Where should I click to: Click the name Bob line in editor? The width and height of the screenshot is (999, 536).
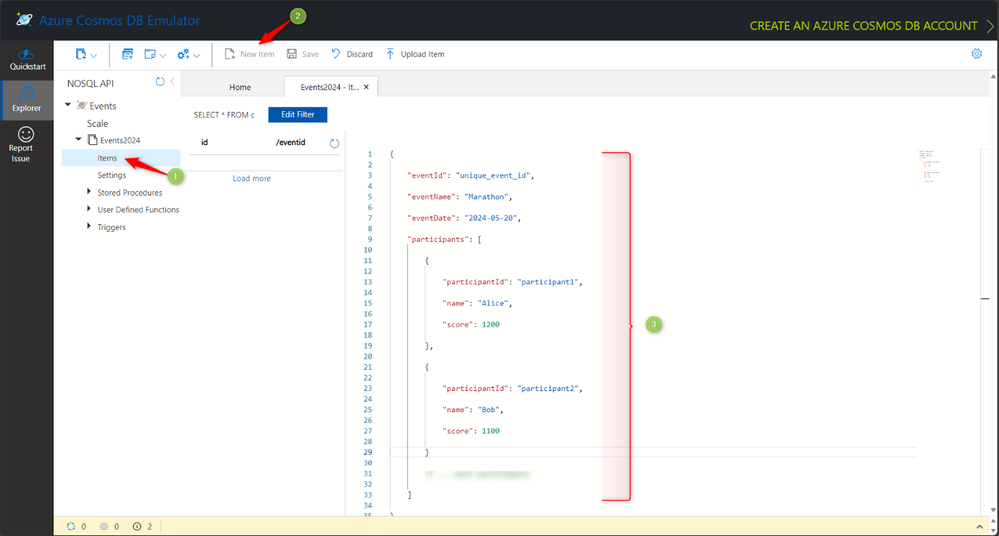pyautogui.click(x=473, y=410)
